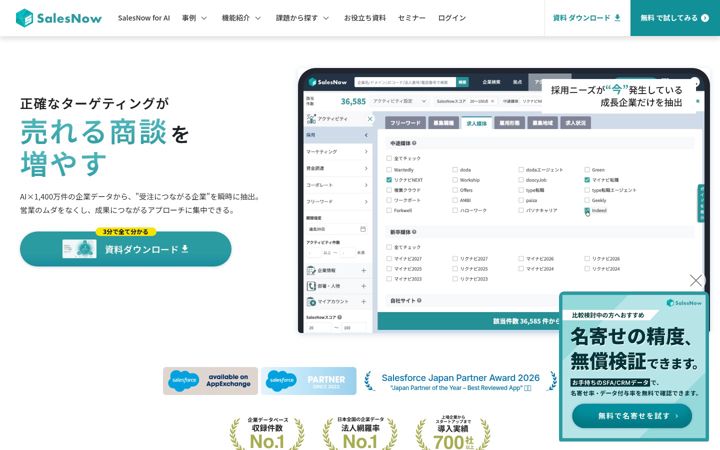Screen dimensions: 720x450
Task: Click the info icon beside SalesNowスコア
Action: point(340,317)
